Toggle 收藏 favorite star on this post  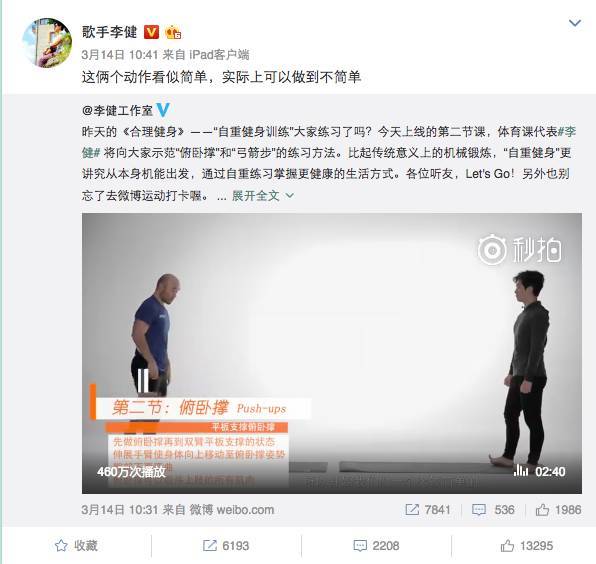[76, 545]
